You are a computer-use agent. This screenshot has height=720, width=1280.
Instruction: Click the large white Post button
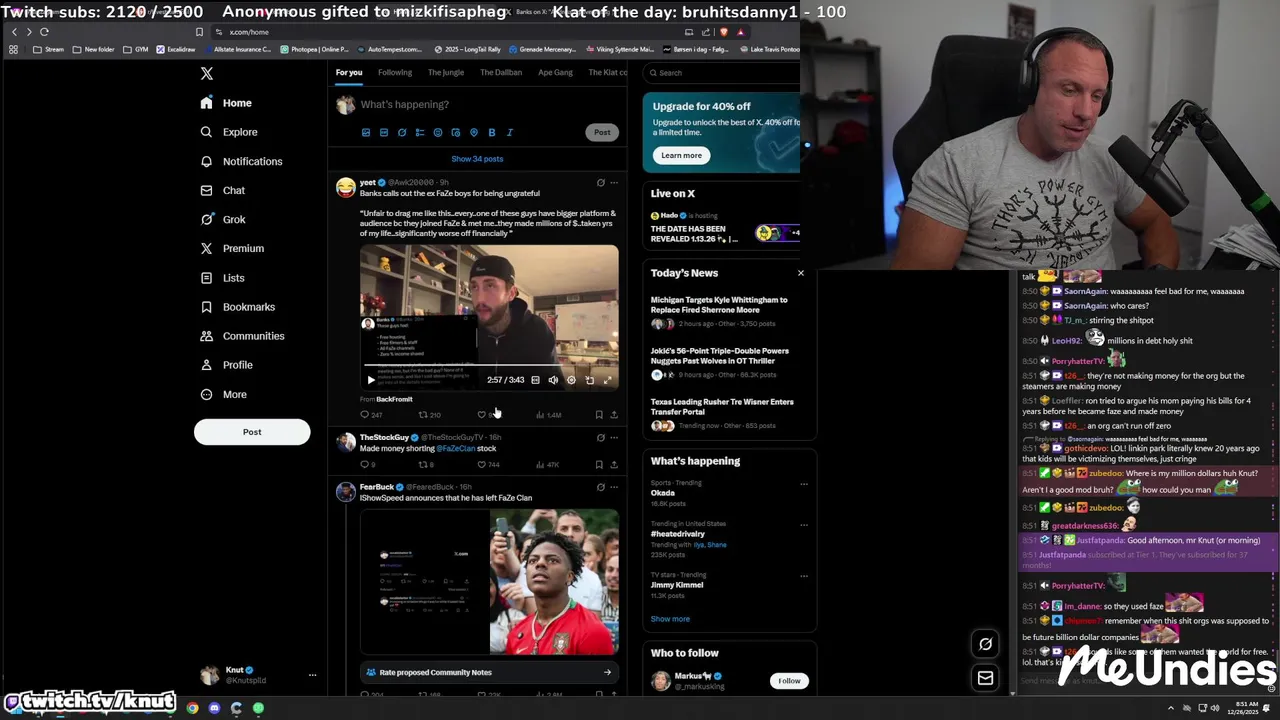(252, 432)
